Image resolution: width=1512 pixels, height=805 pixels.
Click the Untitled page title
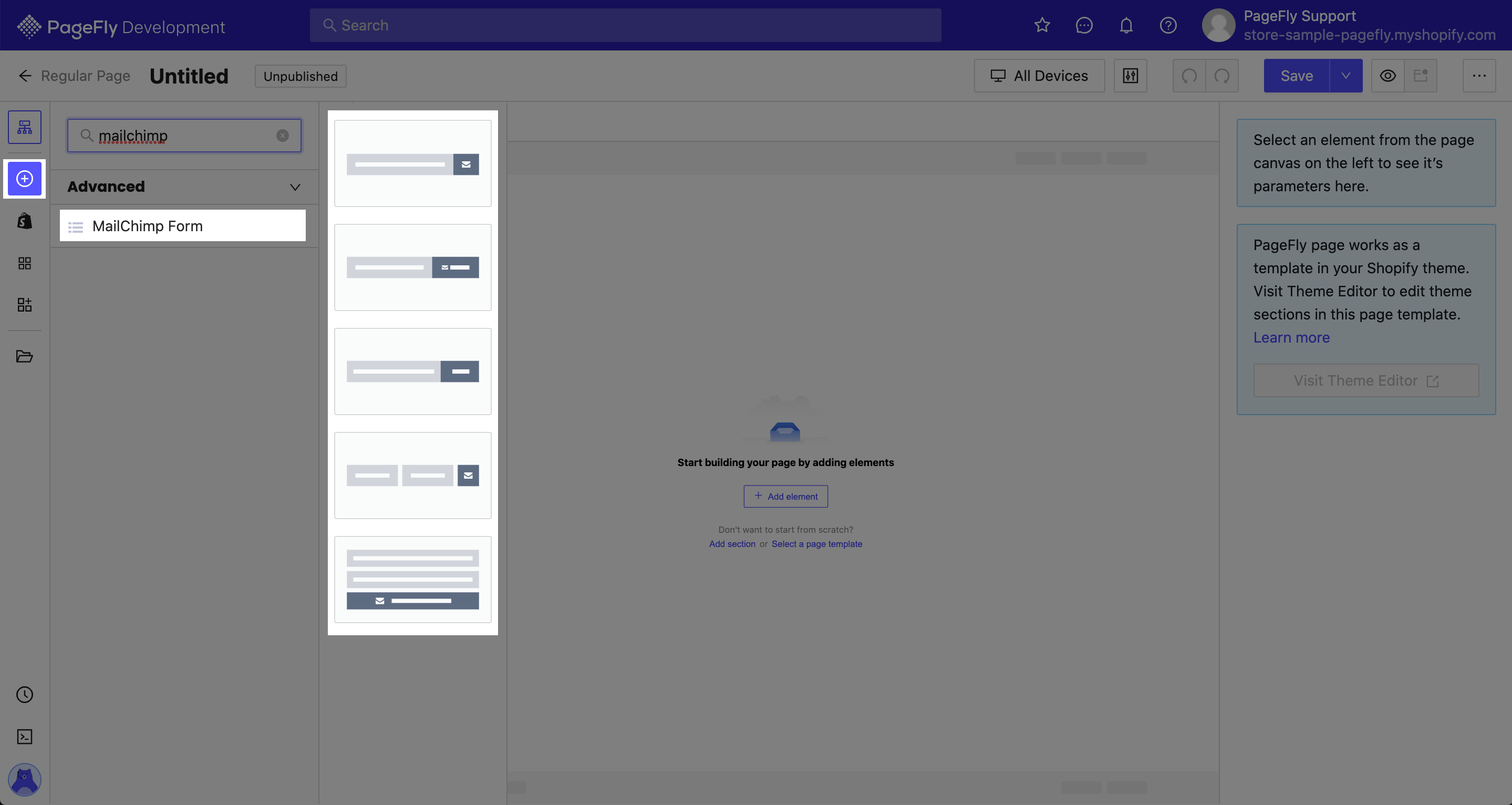(189, 76)
